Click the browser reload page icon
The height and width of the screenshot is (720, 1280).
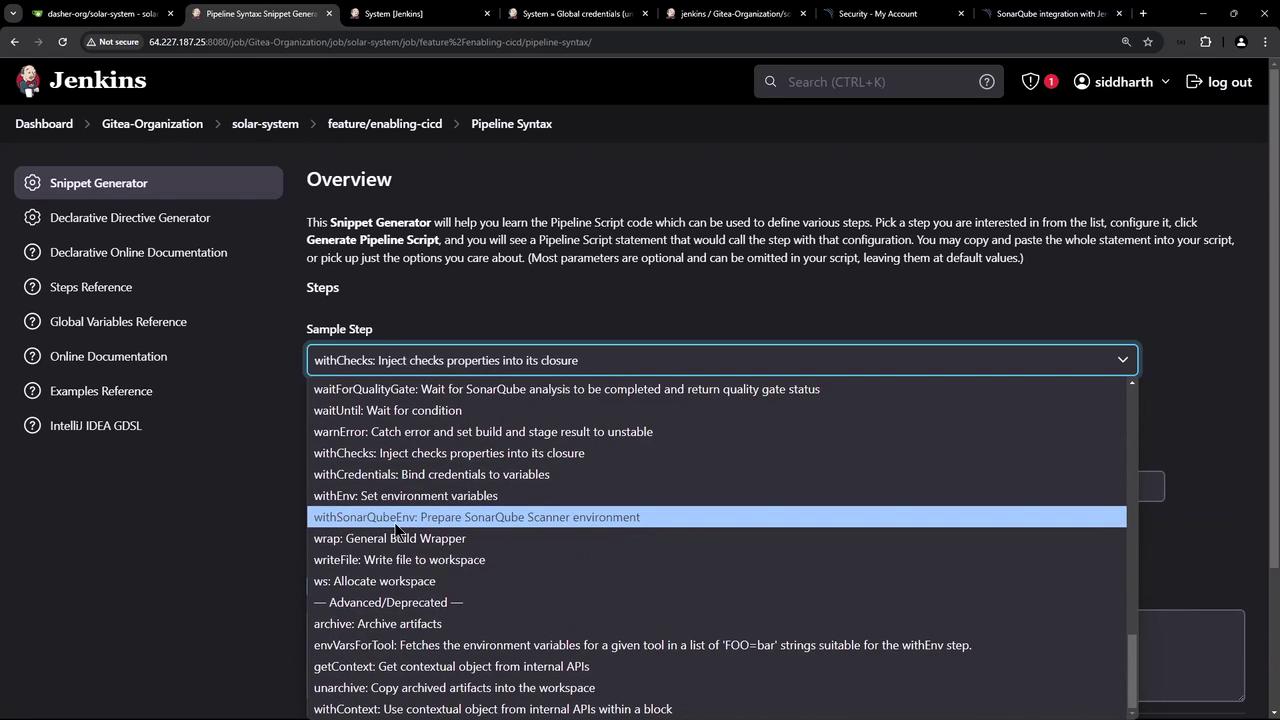pyautogui.click(x=62, y=42)
